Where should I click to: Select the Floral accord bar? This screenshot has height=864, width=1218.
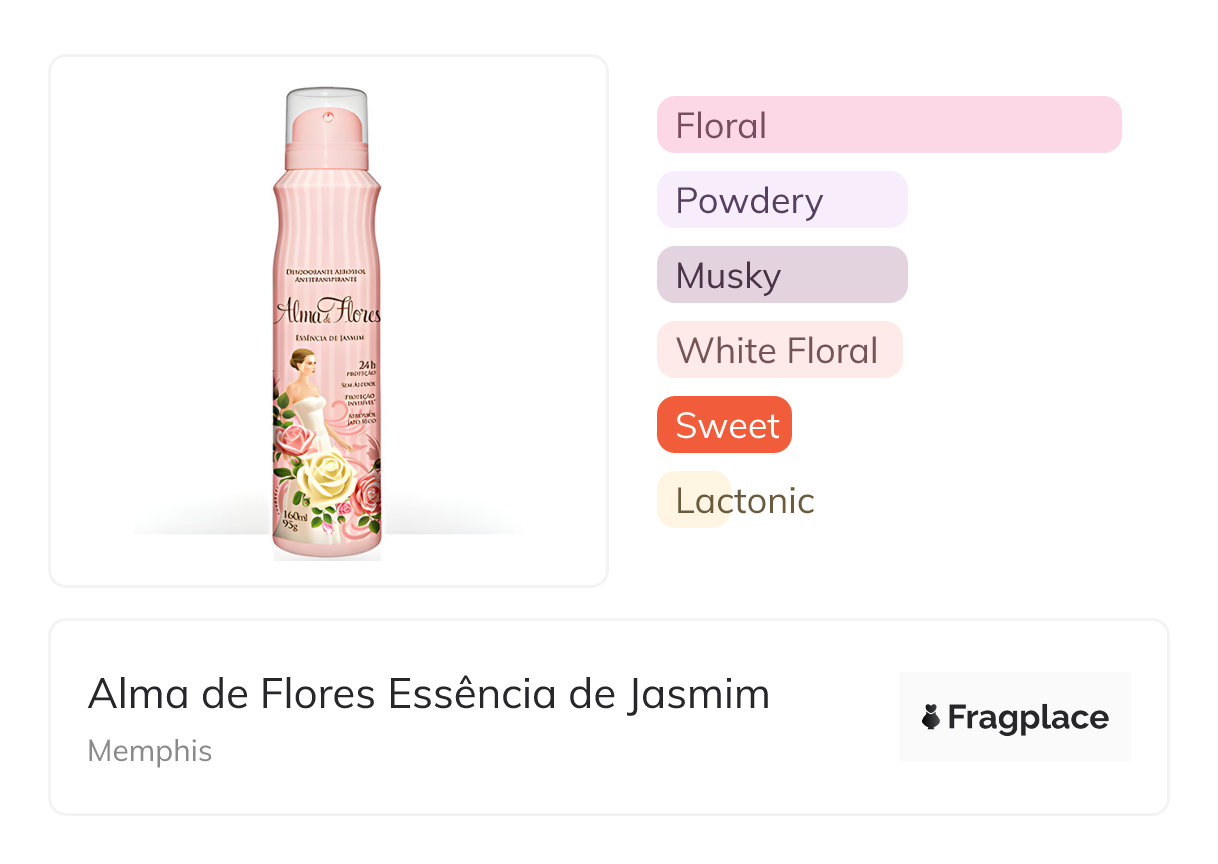(888, 125)
